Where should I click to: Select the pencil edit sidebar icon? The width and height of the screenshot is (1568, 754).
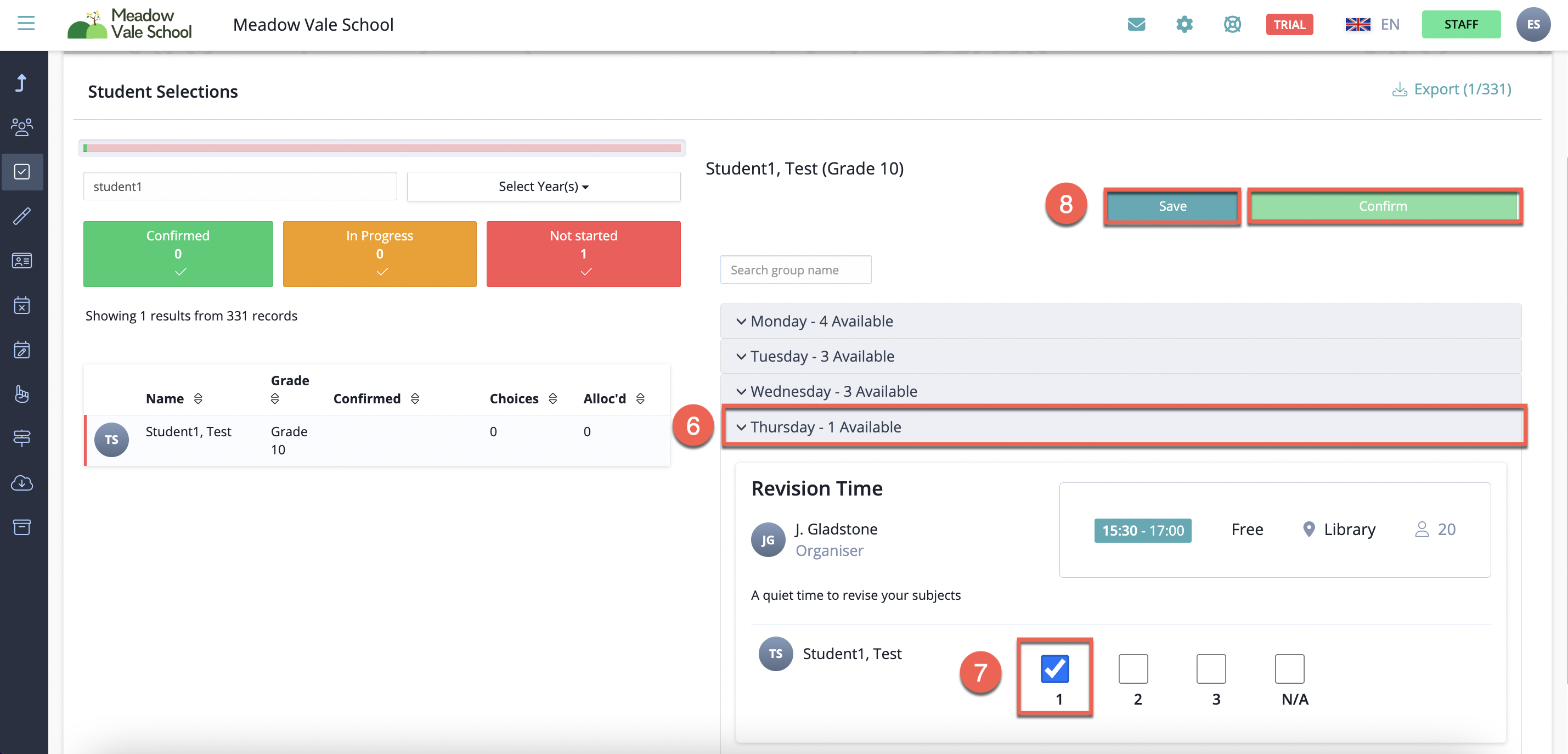22,216
